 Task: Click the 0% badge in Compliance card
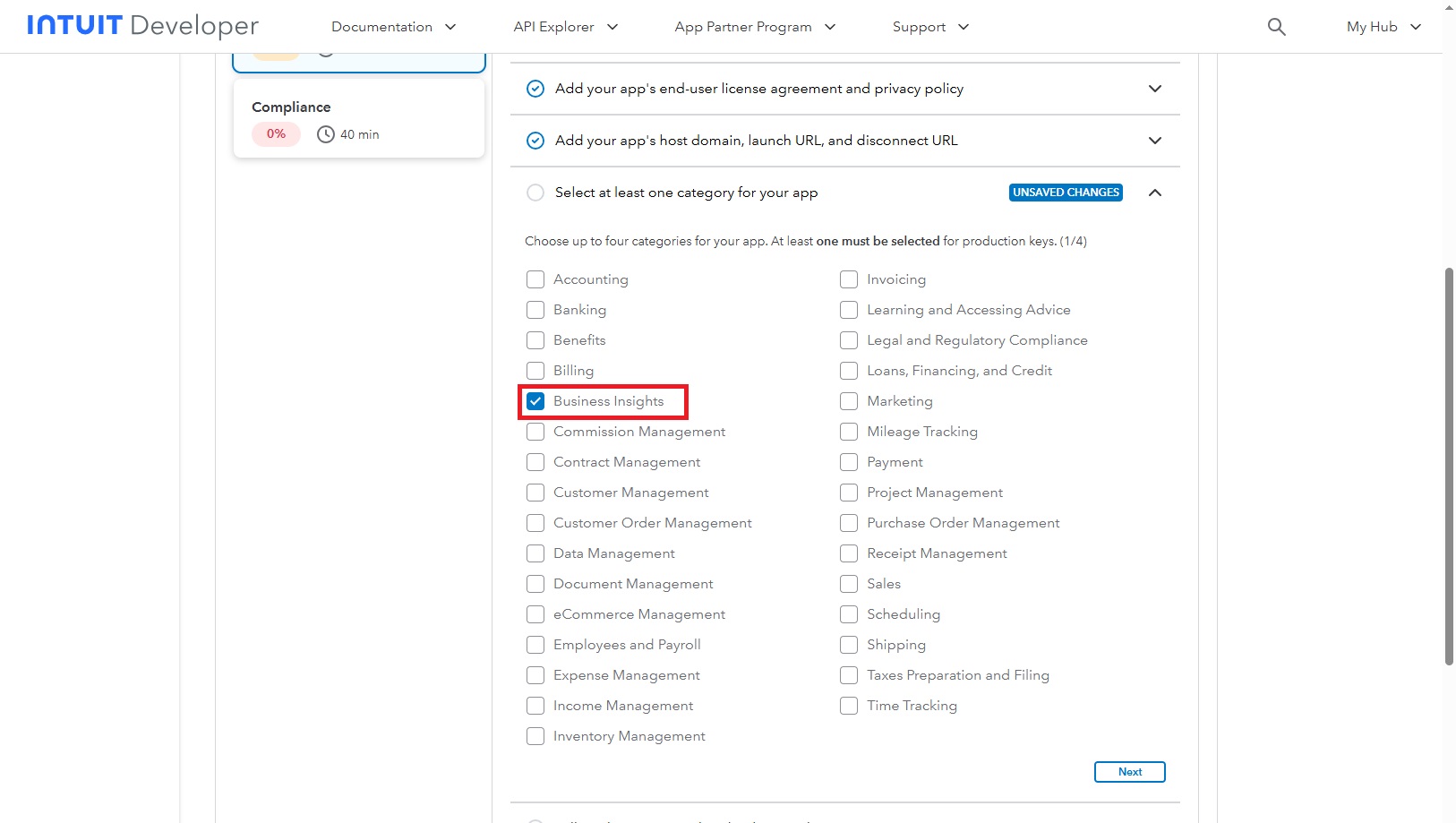pos(276,134)
